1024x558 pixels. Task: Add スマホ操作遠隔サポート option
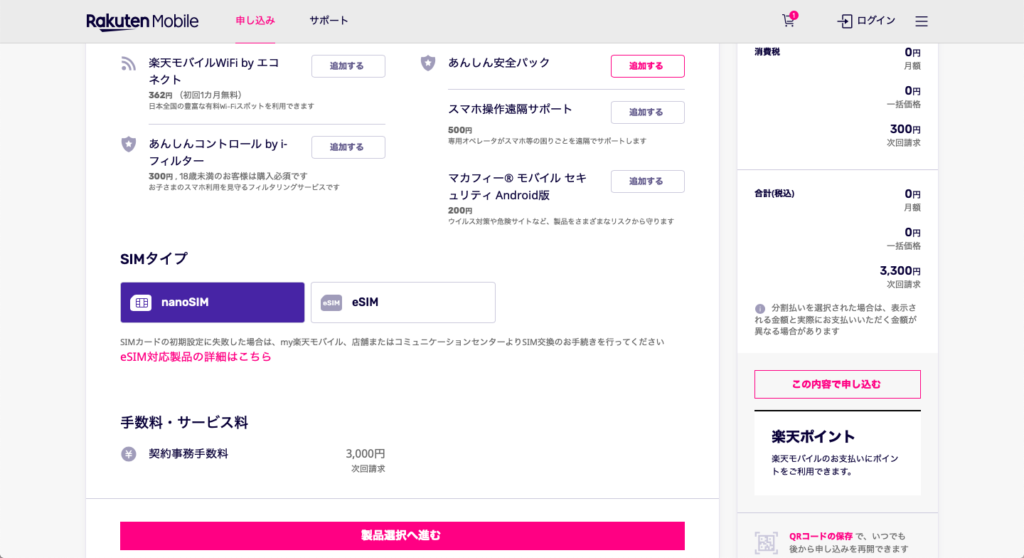[x=647, y=112]
